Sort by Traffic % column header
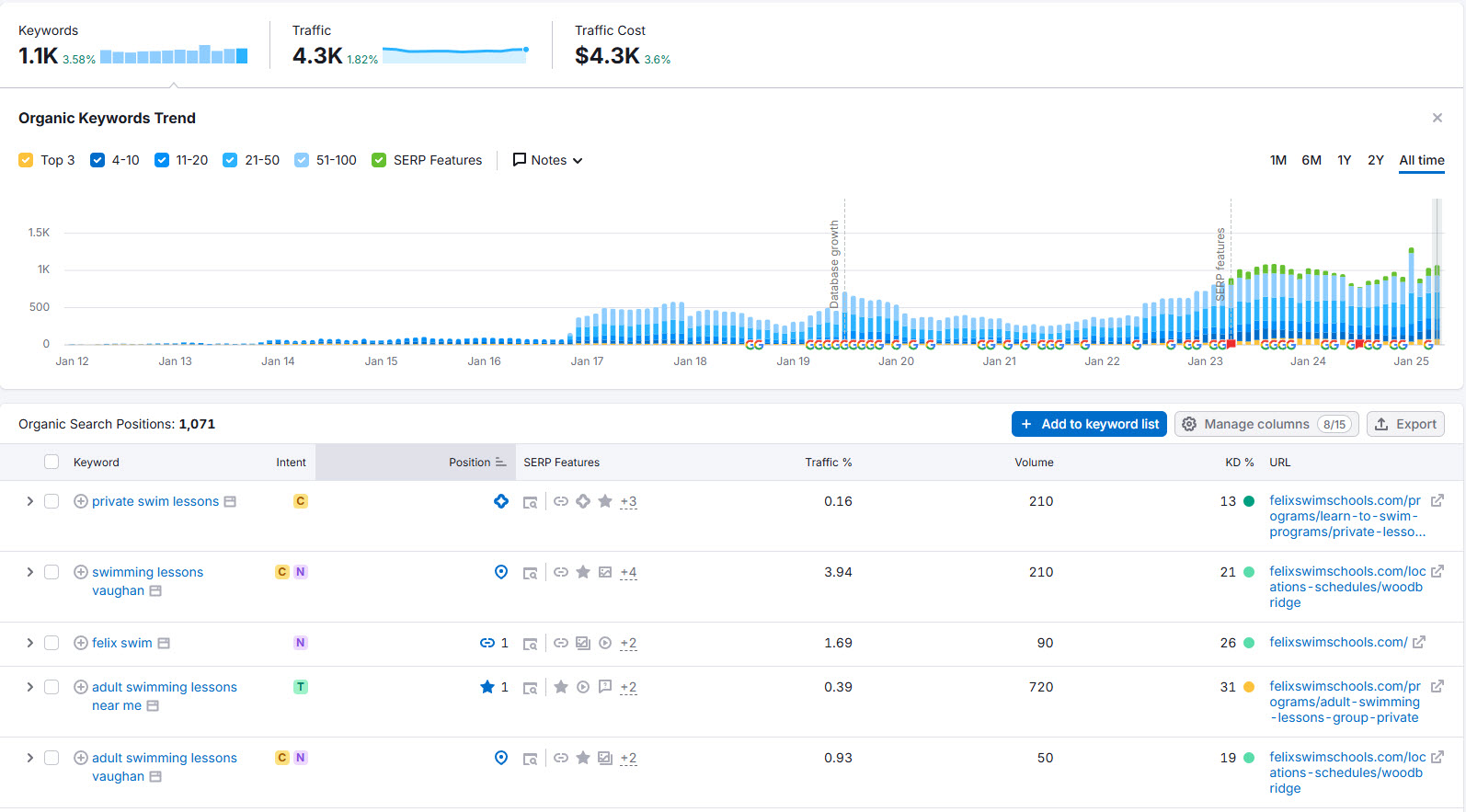 [x=829, y=463]
